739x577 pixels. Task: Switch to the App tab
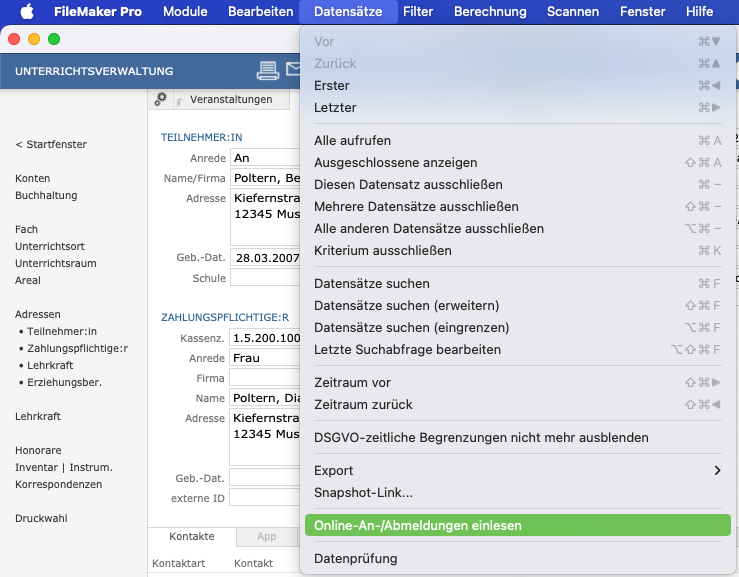[266, 536]
